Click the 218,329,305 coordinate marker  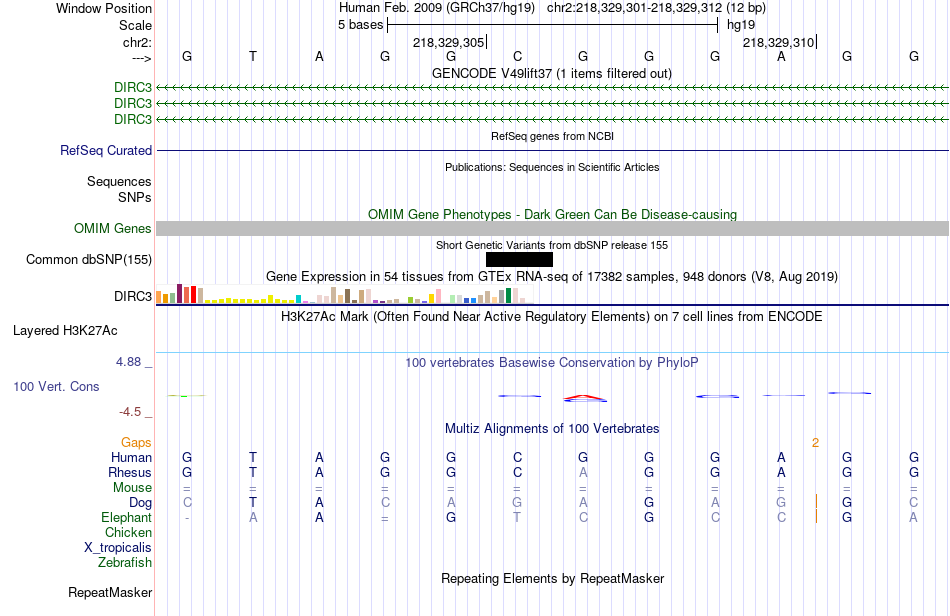pyautogui.click(x=449, y=42)
